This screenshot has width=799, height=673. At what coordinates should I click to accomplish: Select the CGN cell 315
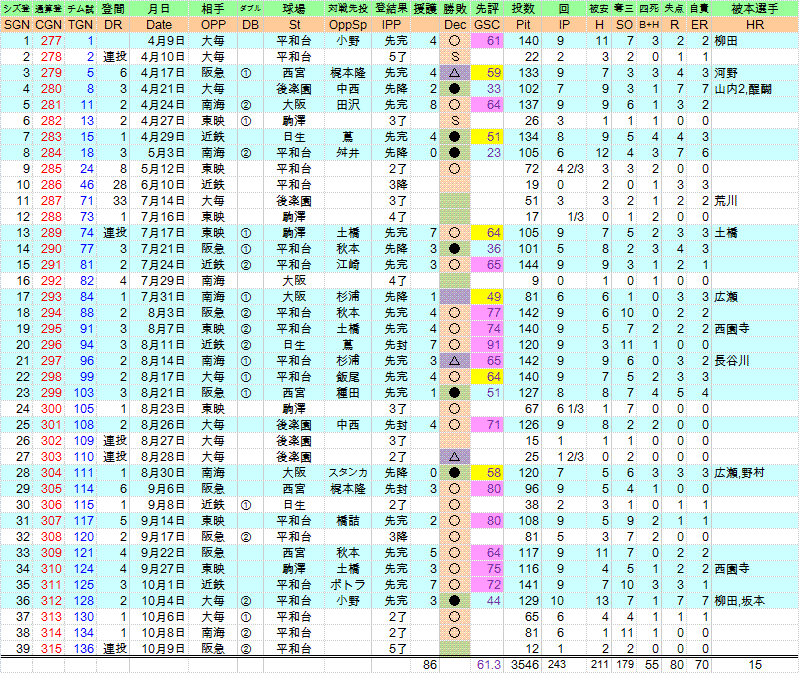pos(51,649)
